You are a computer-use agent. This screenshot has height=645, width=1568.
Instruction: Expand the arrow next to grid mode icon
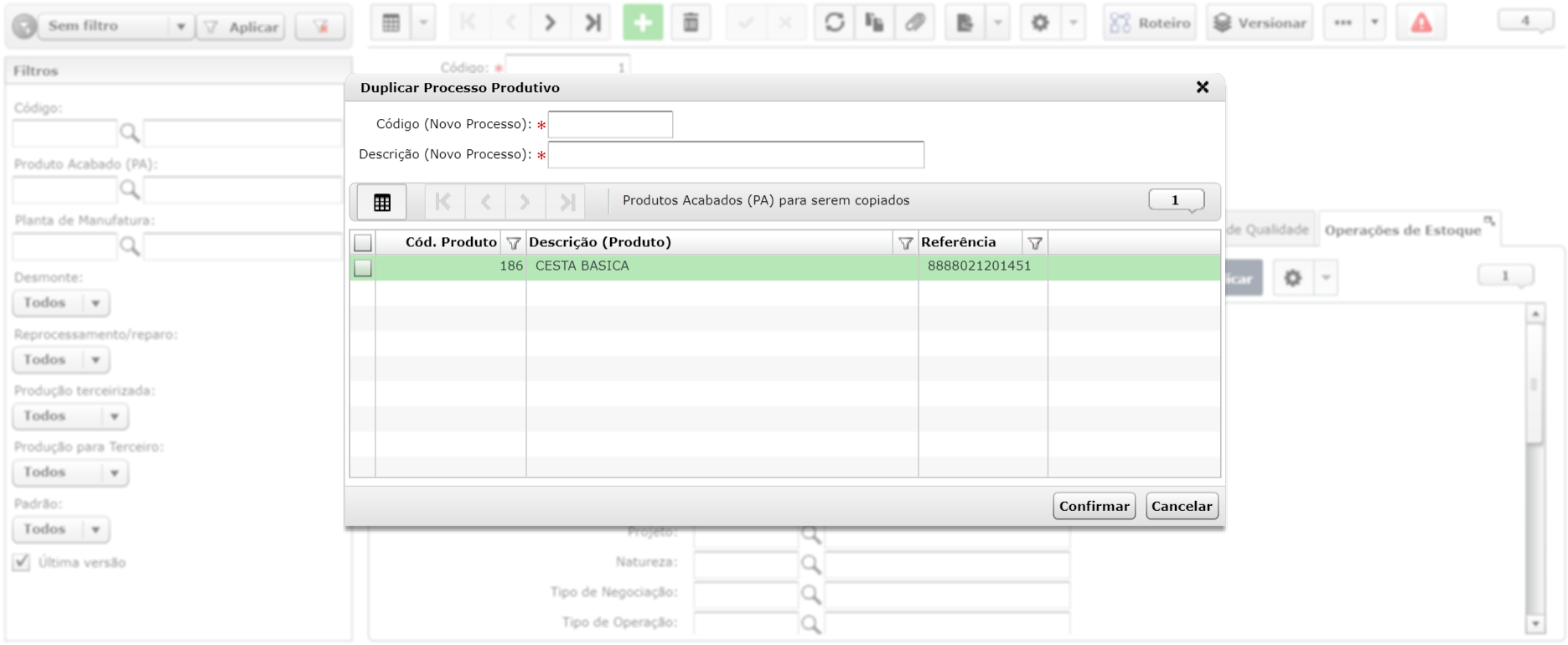coord(423,23)
